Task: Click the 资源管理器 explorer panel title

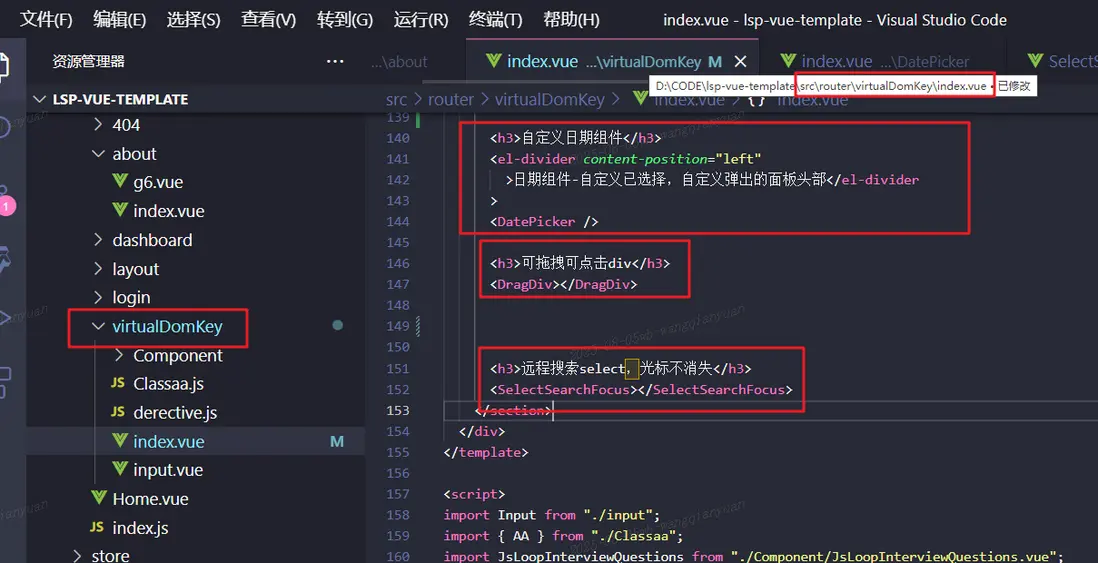Action: (88, 62)
